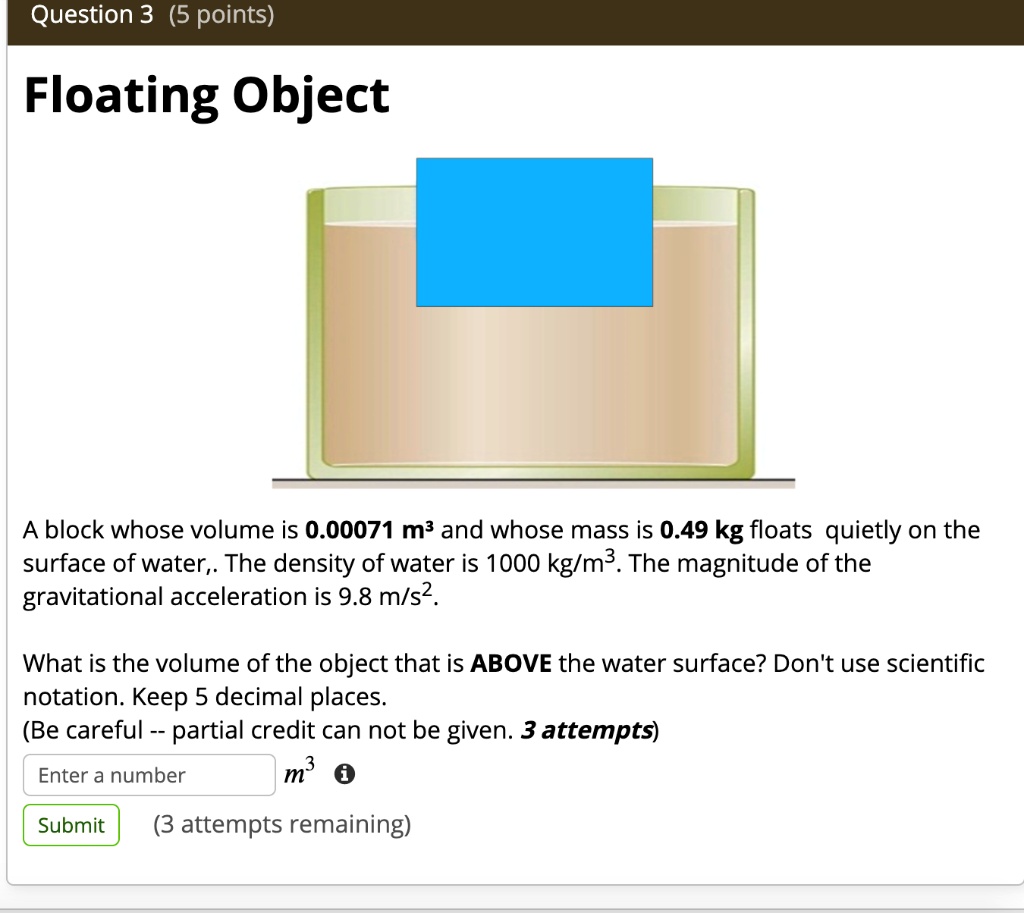Select the Floating Object title

tap(205, 95)
